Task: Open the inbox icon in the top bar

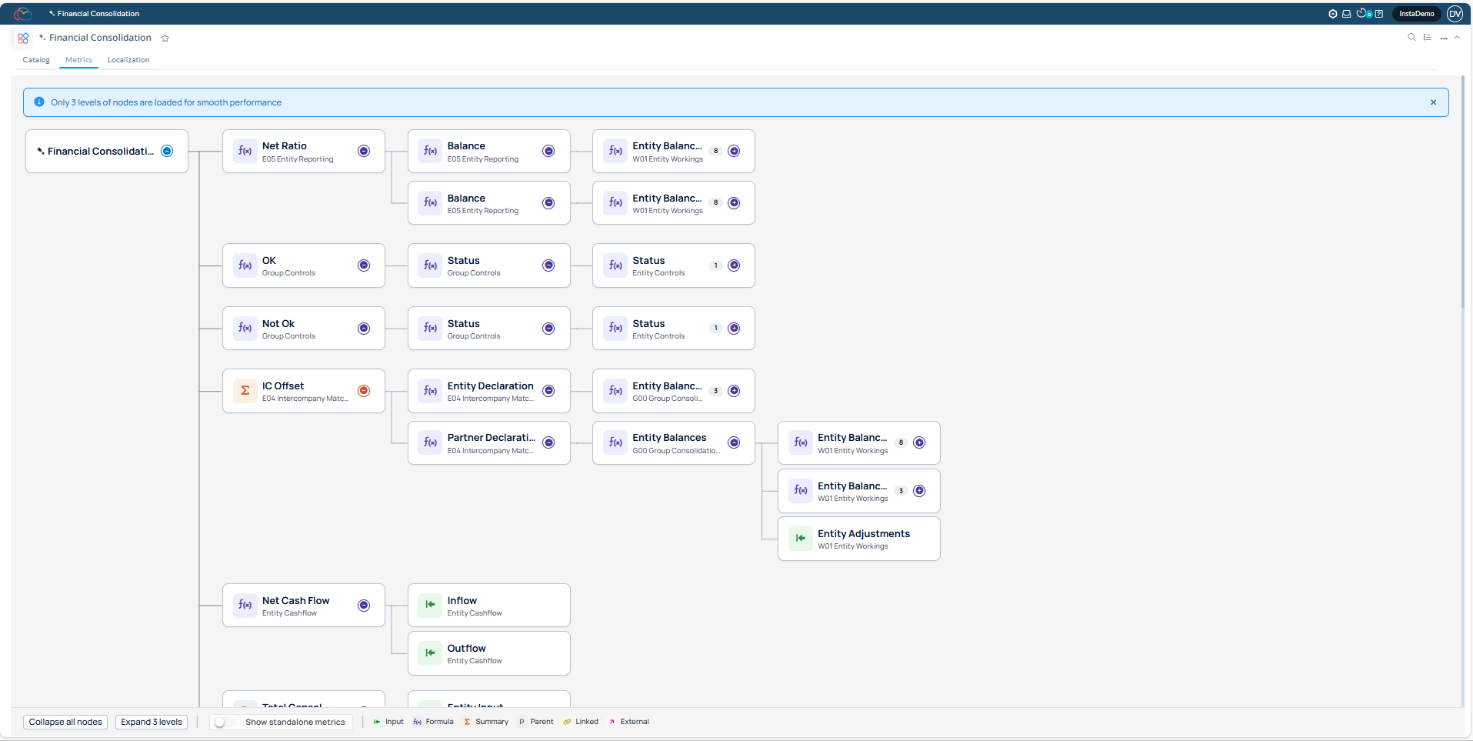Action: (1346, 13)
